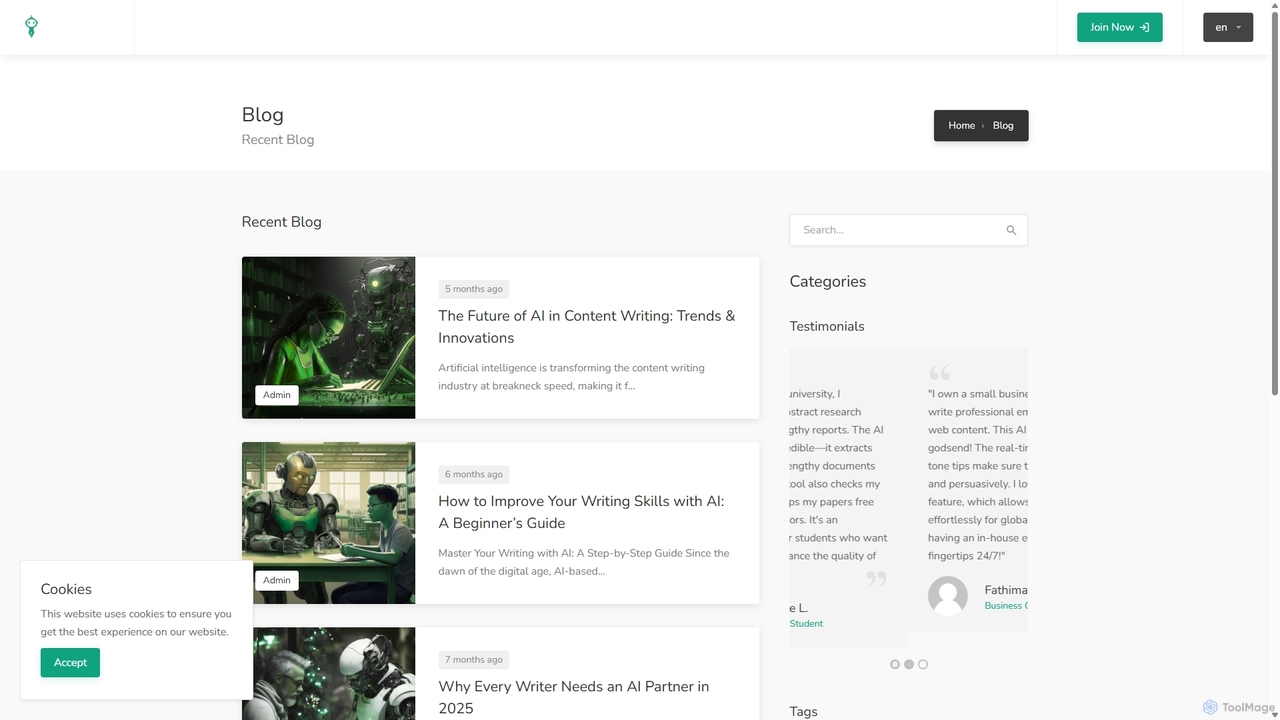Open Why Every Writer Needs an AI Partner post
The image size is (1280, 720).
pos(574,697)
